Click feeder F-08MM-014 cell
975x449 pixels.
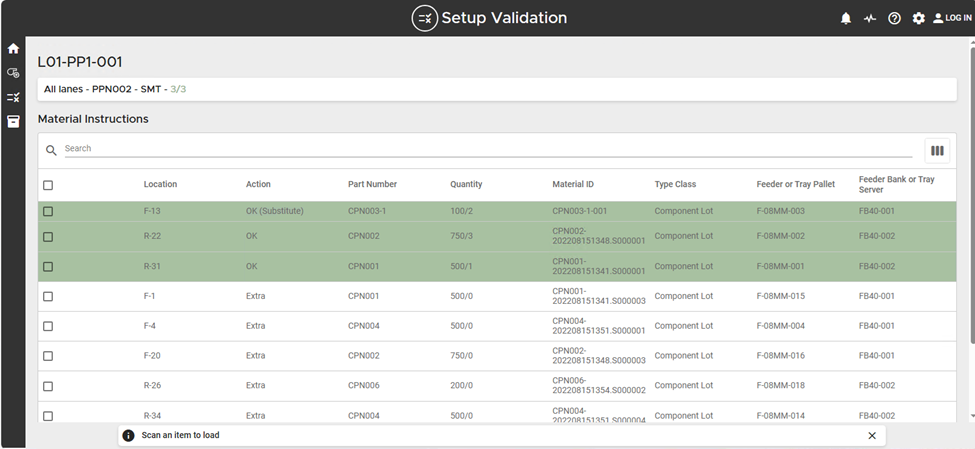click(780, 415)
